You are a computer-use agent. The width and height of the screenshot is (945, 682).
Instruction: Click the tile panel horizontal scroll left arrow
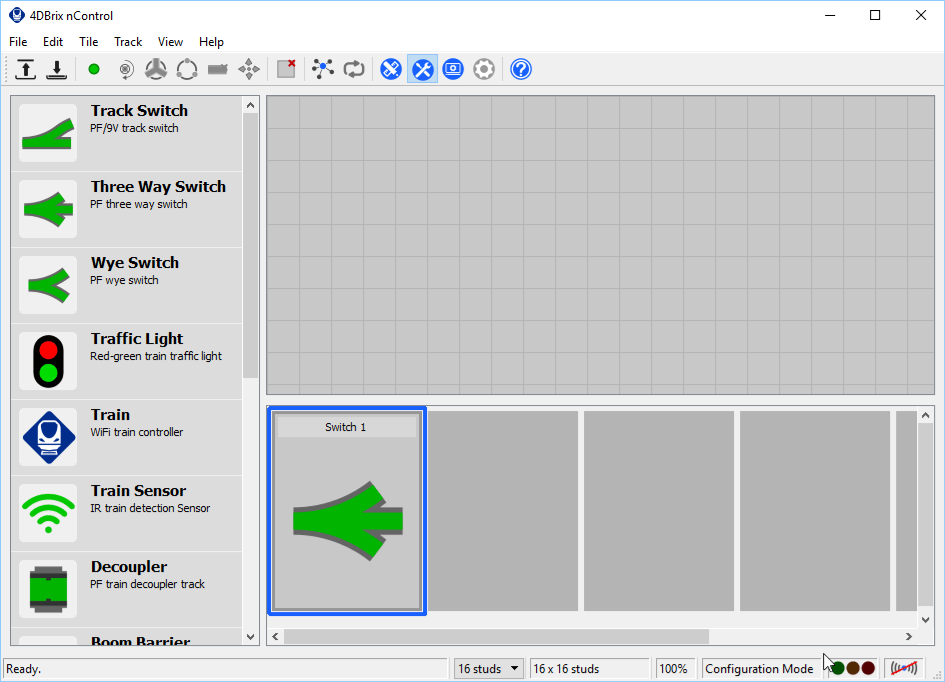tap(275, 636)
